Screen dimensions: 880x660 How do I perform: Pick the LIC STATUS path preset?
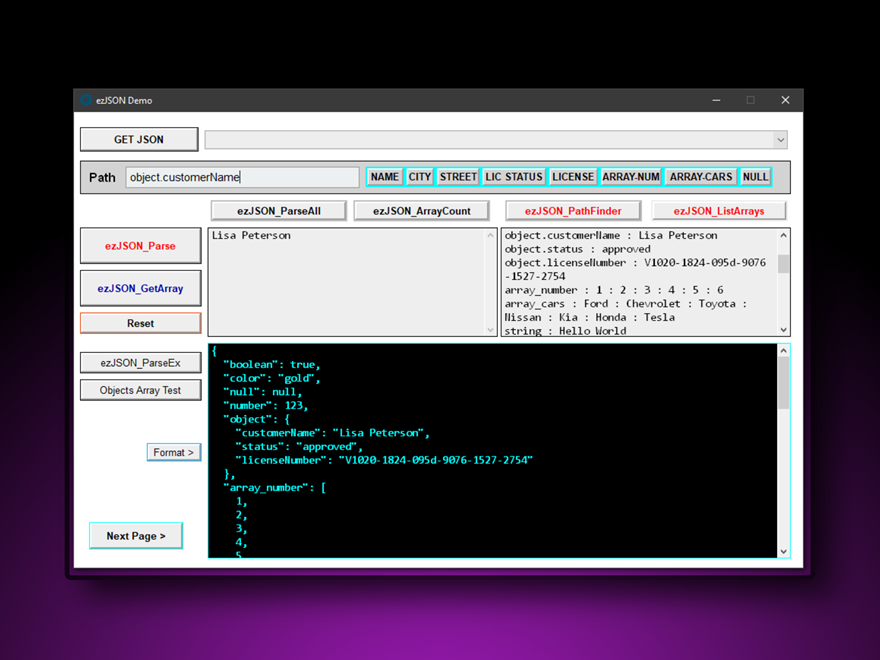click(x=514, y=177)
